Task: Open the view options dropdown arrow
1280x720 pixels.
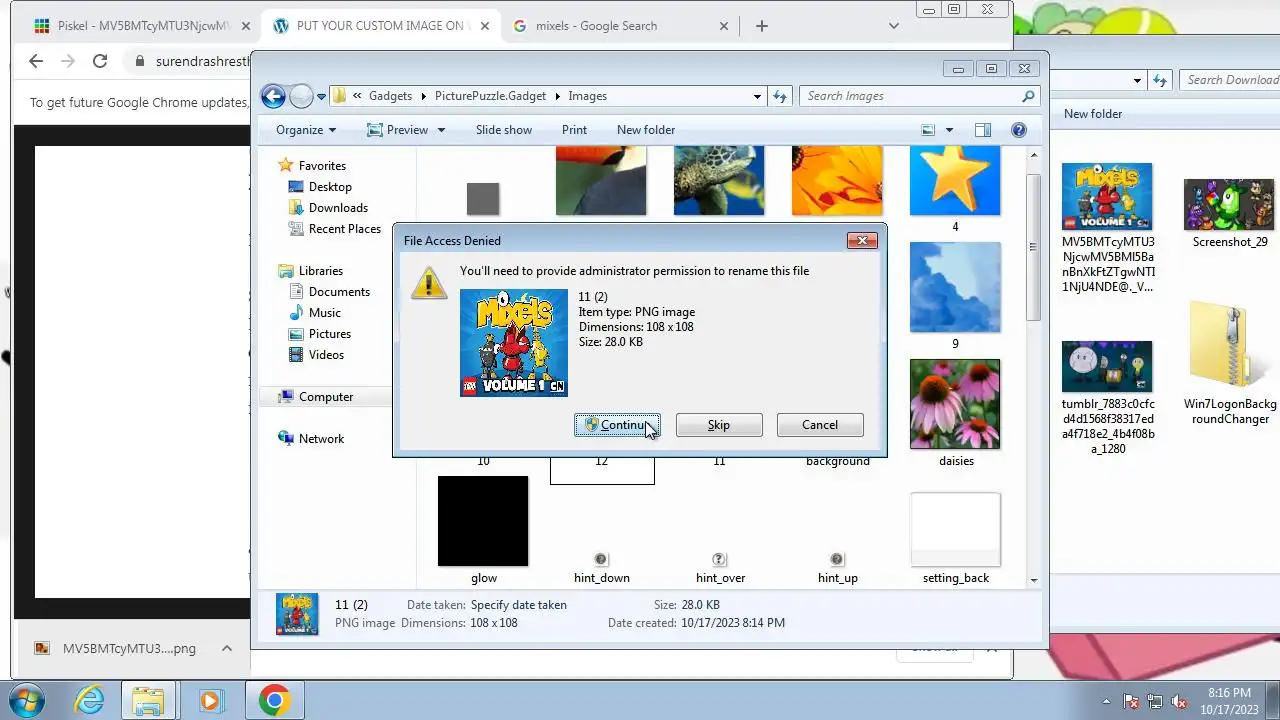Action: click(949, 130)
